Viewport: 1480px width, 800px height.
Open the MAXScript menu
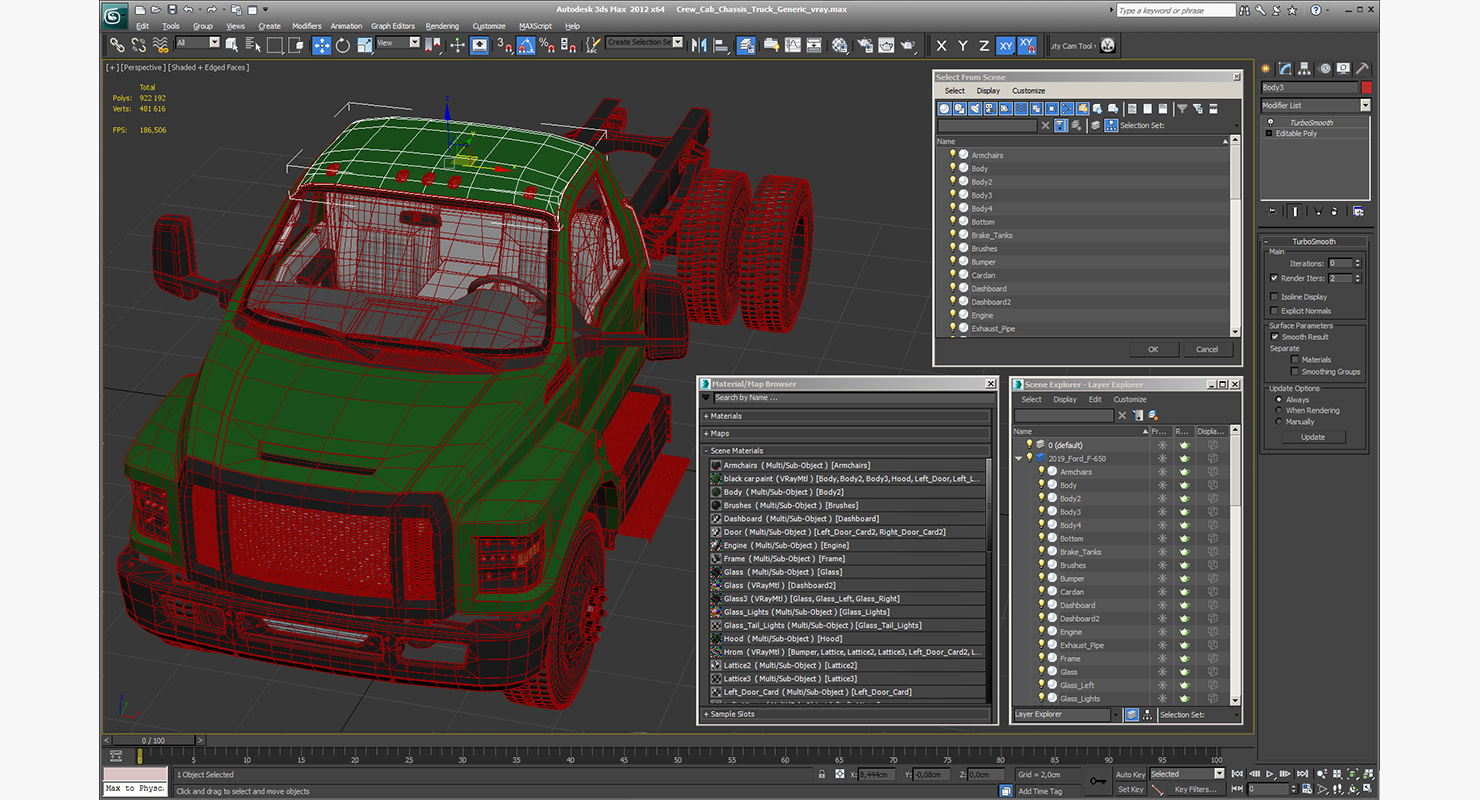pyautogui.click(x=535, y=26)
